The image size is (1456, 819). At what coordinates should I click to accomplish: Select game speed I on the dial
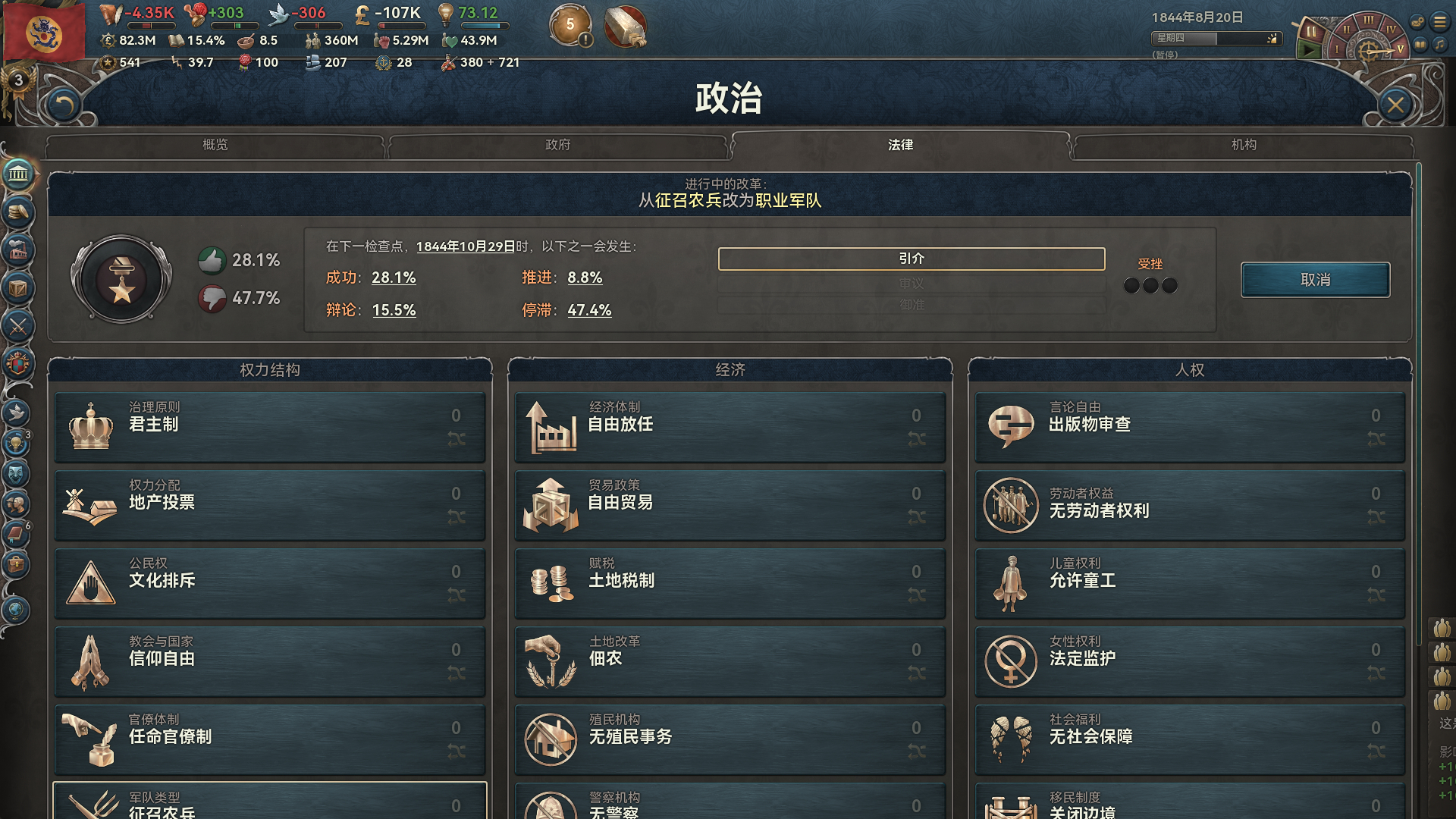click(x=1338, y=50)
